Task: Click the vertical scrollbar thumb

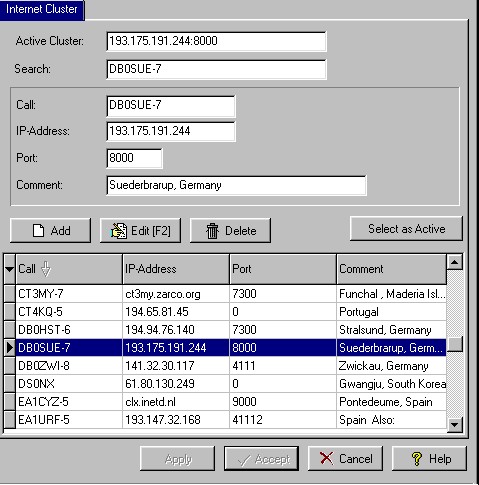Action: 455,344
